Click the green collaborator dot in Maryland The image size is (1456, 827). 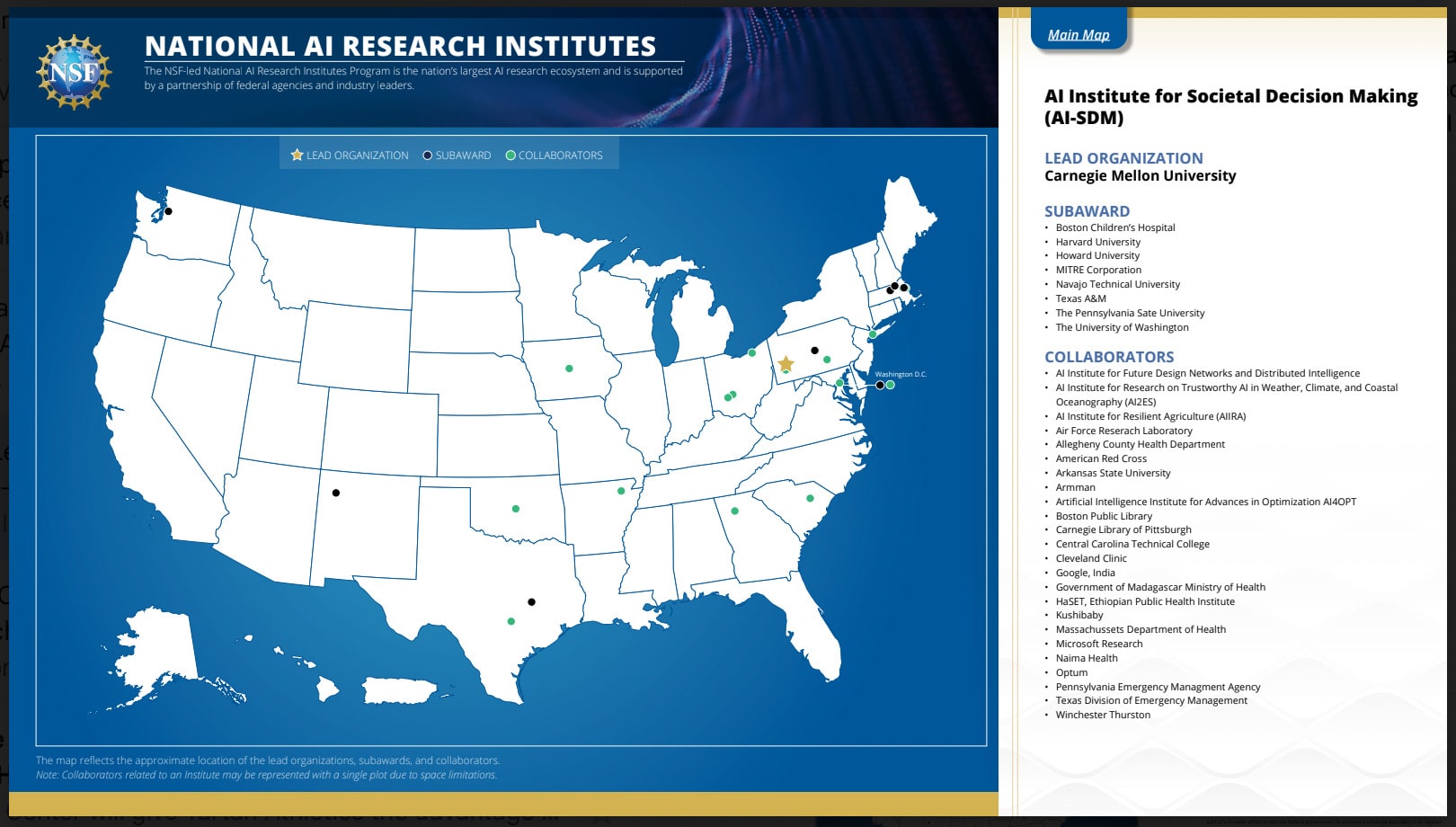coord(839,383)
